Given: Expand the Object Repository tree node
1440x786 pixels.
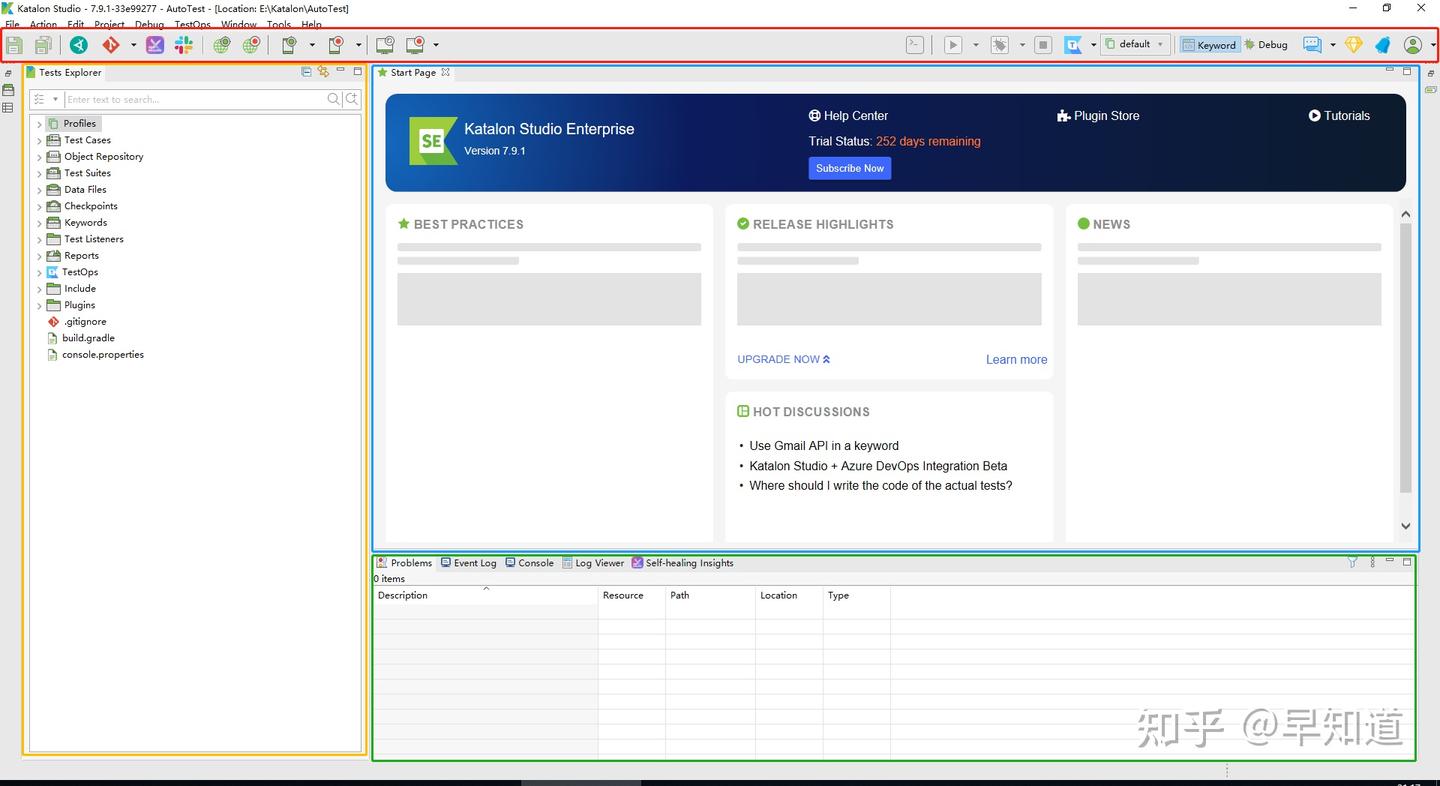Looking at the screenshot, I should pyautogui.click(x=39, y=157).
